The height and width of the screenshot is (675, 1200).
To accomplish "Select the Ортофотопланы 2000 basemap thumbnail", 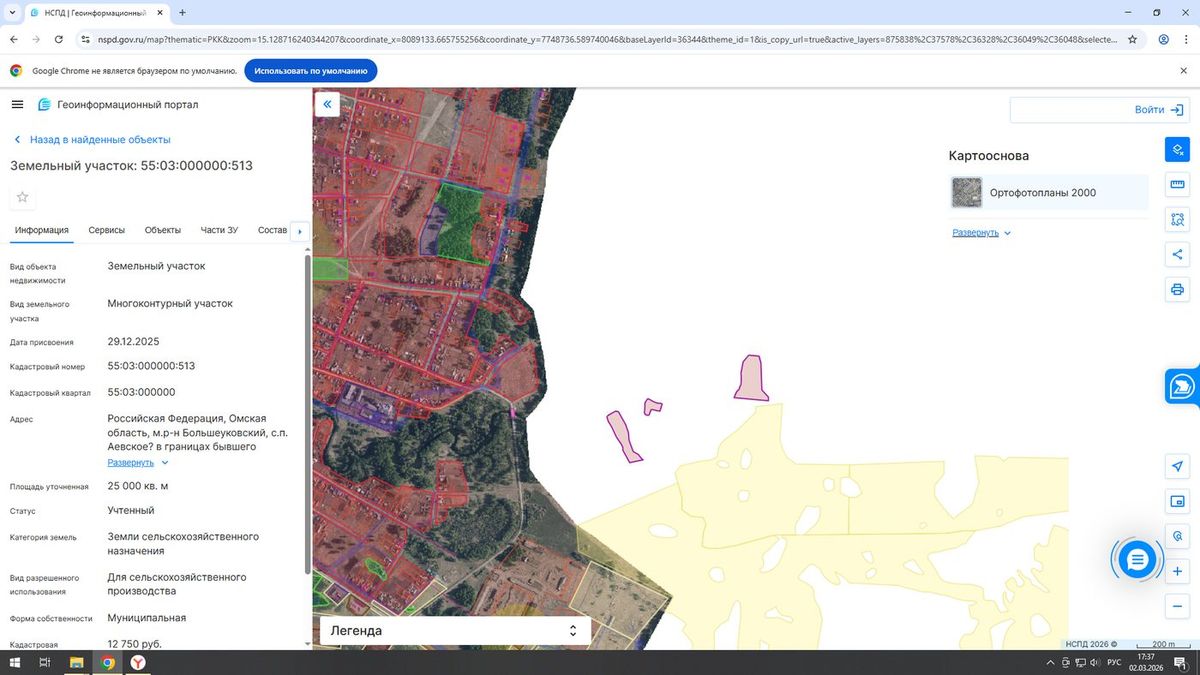I will (x=967, y=192).
